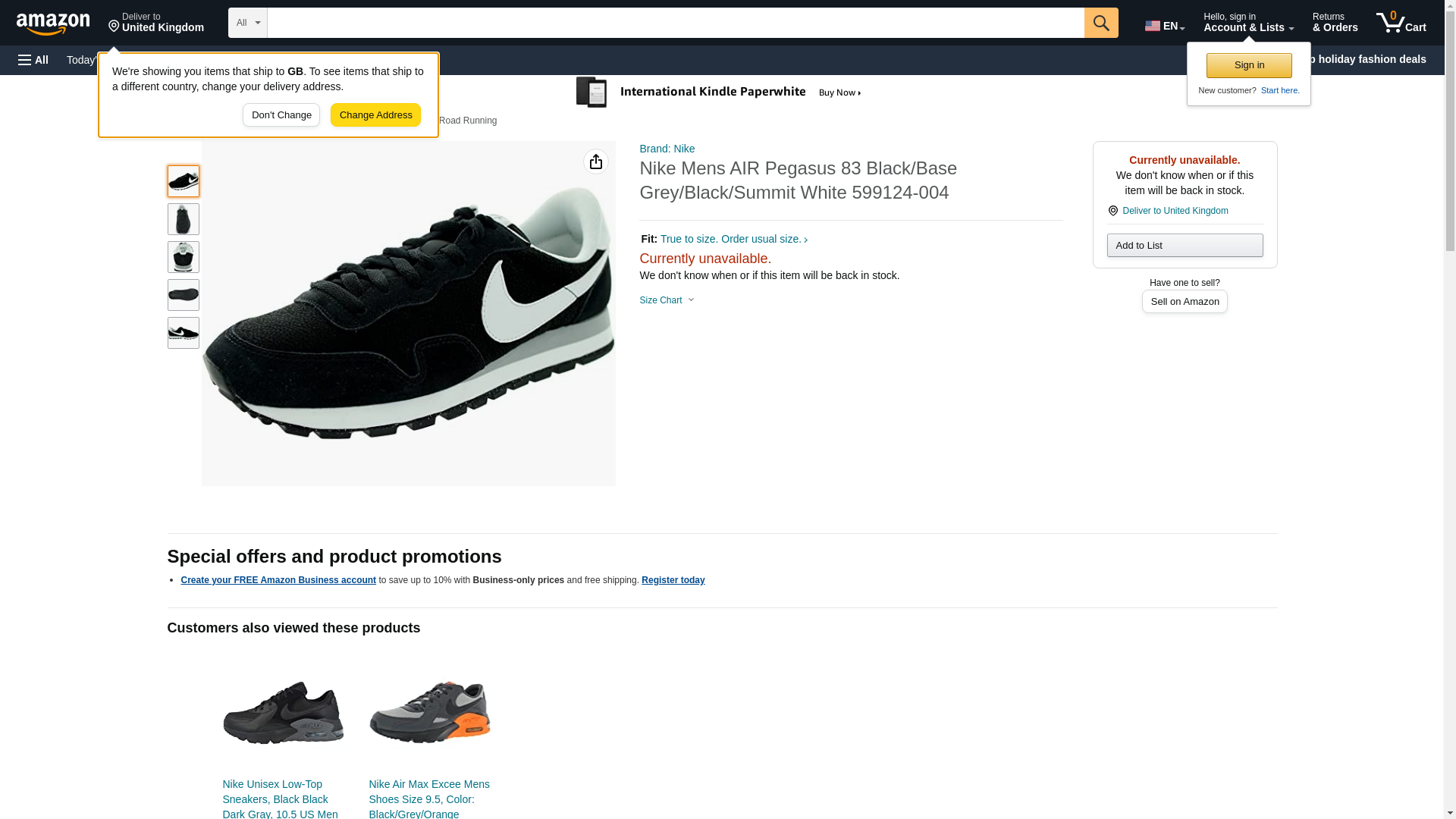Open the shopping cart icon
Viewport: 1456px width, 819px height.
click(1401, 23)
